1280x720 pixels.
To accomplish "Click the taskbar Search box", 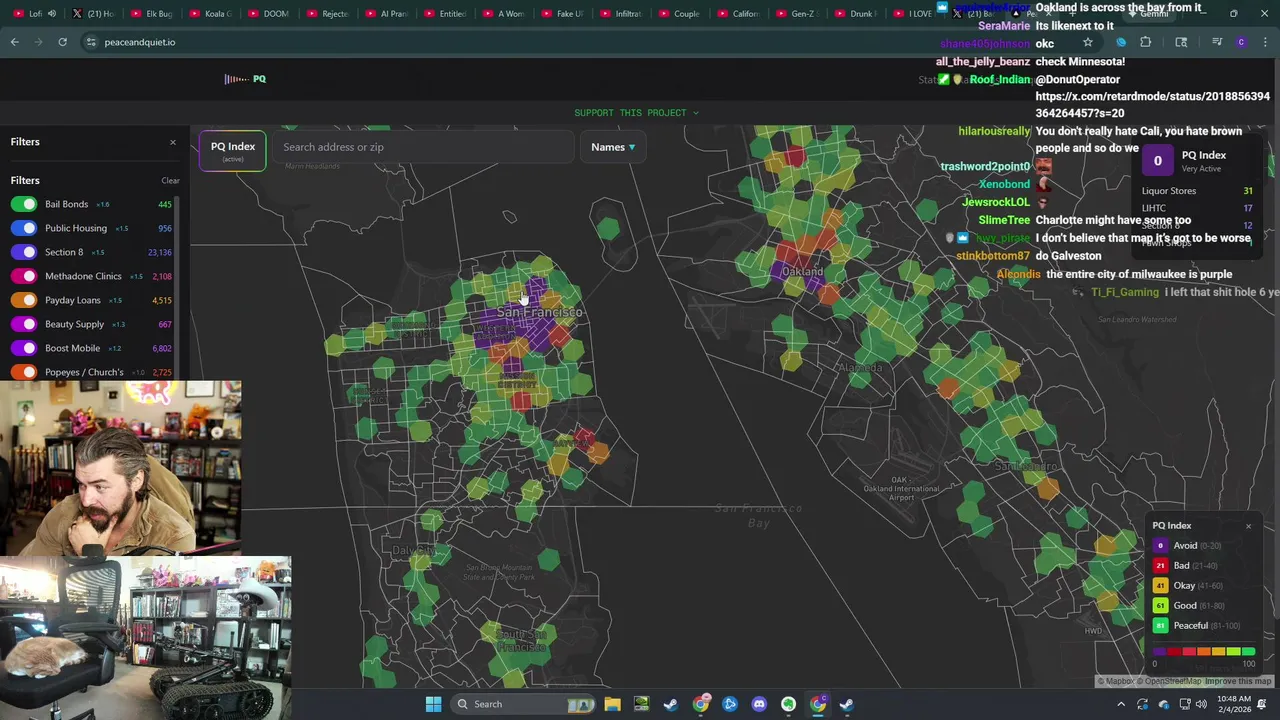I will click(525, 704).
